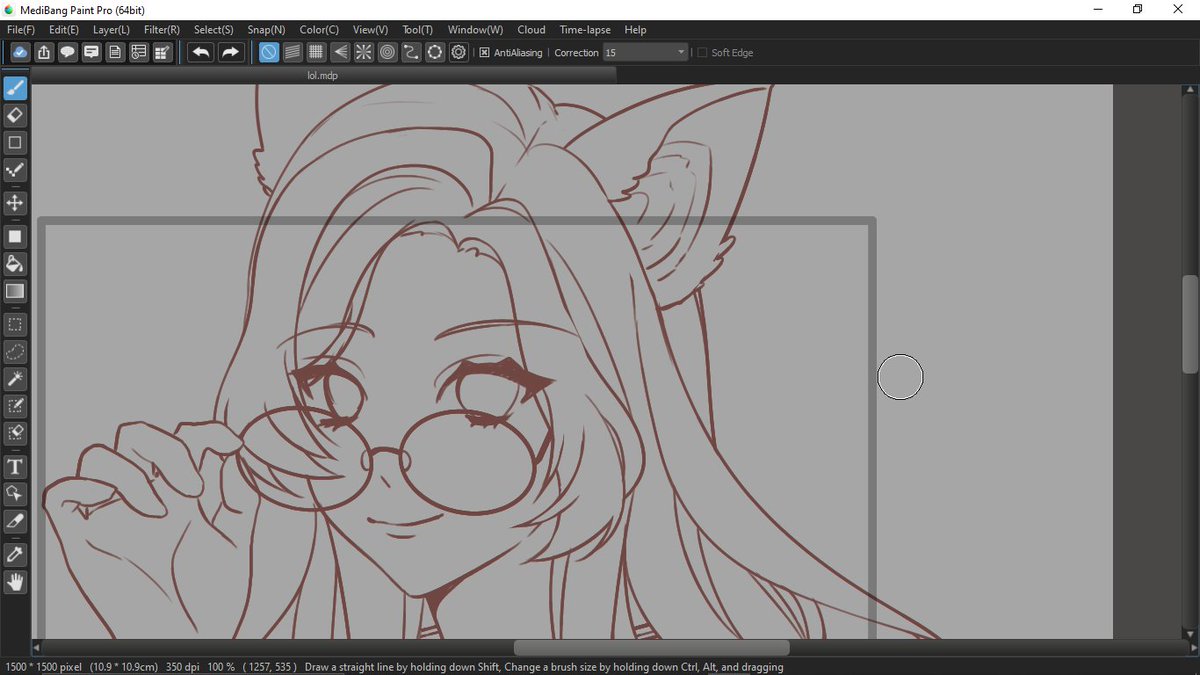
Task: Enable vanishing point snap
Action: 340,52
